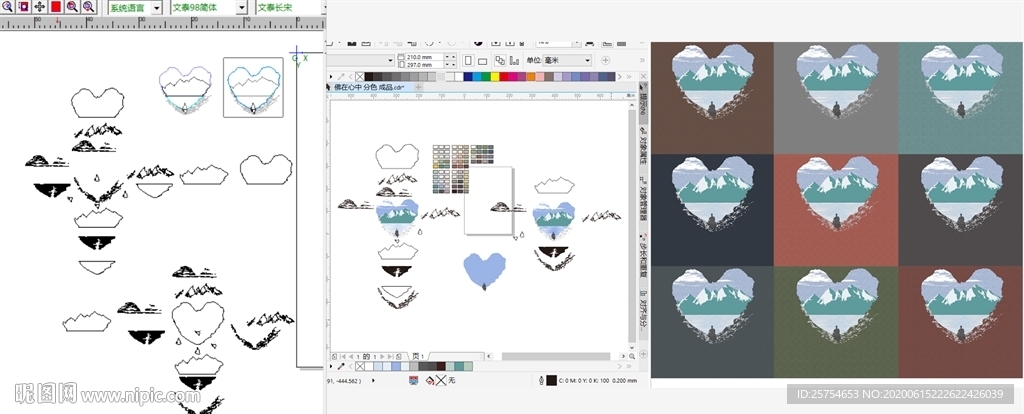Screen dimensions: 1024x414
Task: Click the last magnifier icon in the toolbar
Action: point(89,7)
